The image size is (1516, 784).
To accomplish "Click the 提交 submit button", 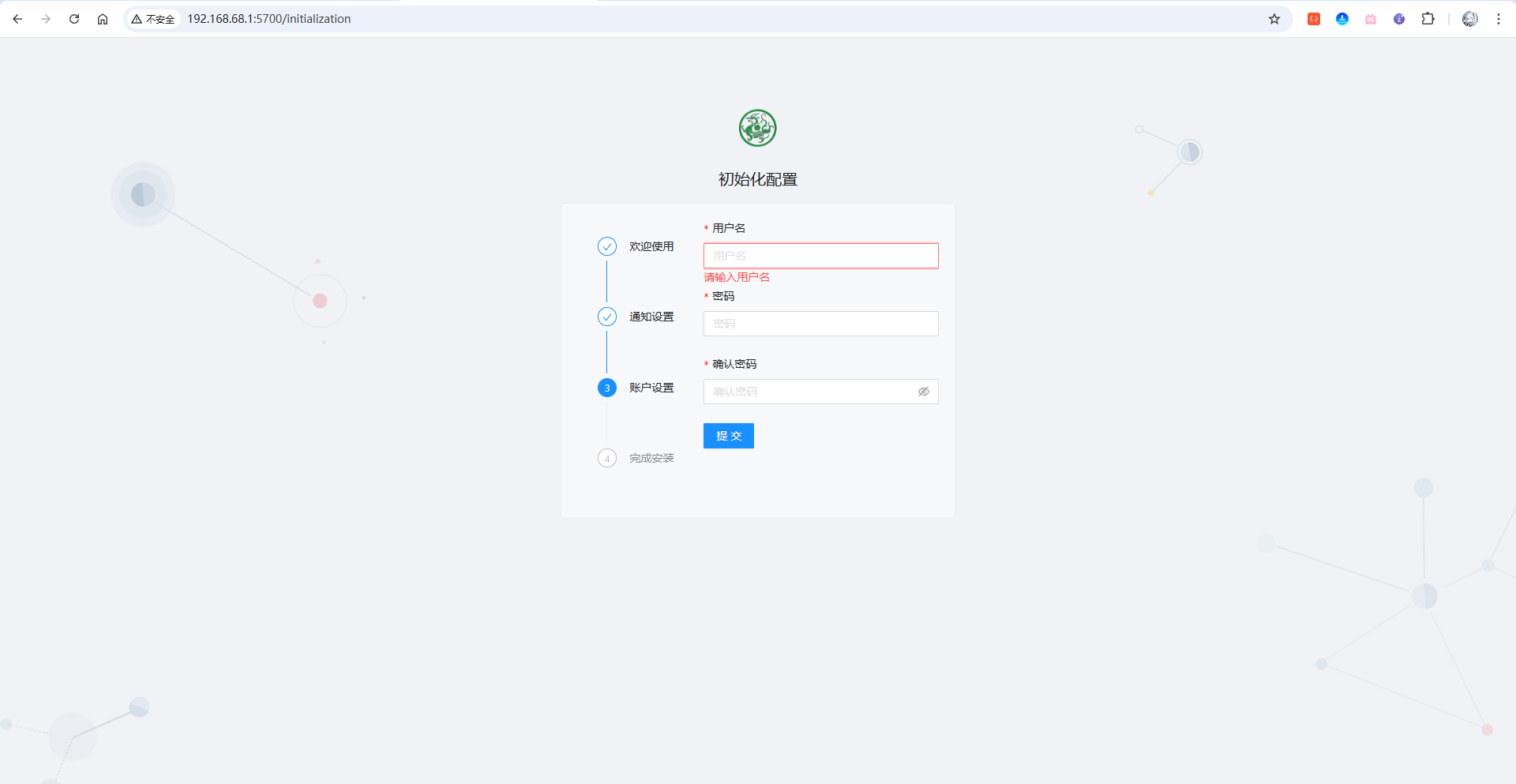I will pos(728,436).
